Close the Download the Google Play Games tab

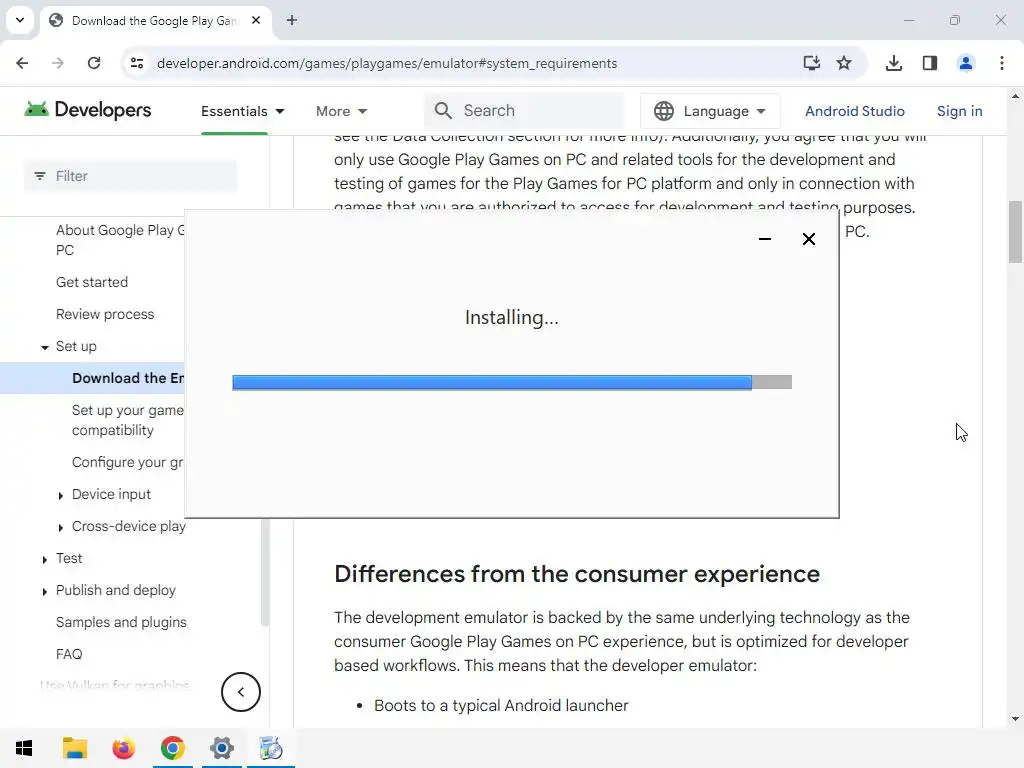256,20
